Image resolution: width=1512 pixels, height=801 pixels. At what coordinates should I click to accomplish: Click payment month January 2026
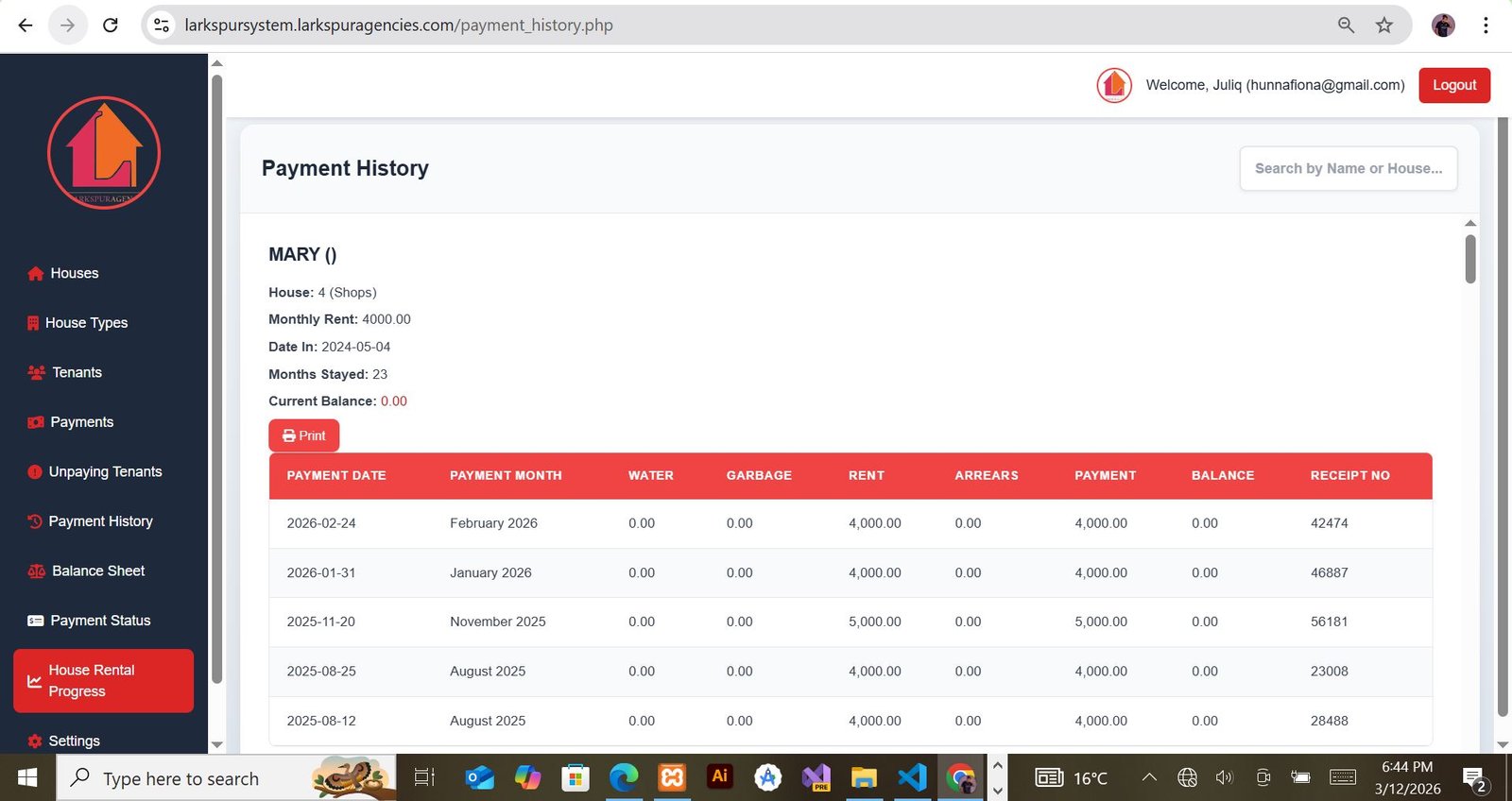coord(490,572)
